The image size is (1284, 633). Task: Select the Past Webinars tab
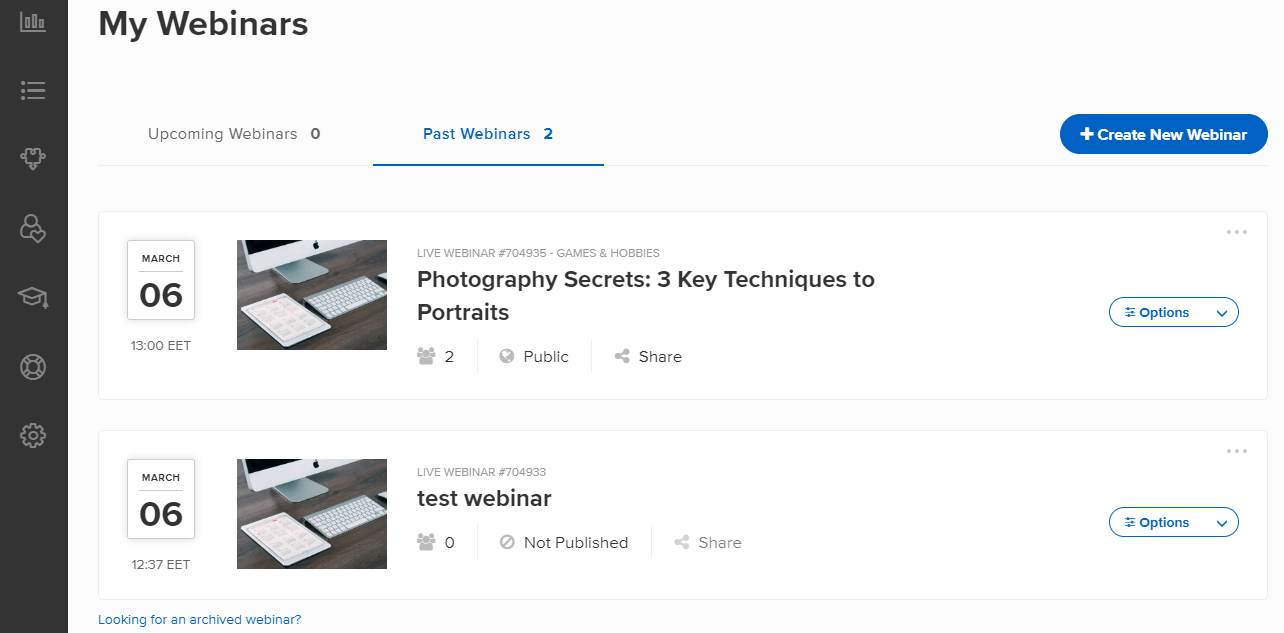click(x=487, y=134)
